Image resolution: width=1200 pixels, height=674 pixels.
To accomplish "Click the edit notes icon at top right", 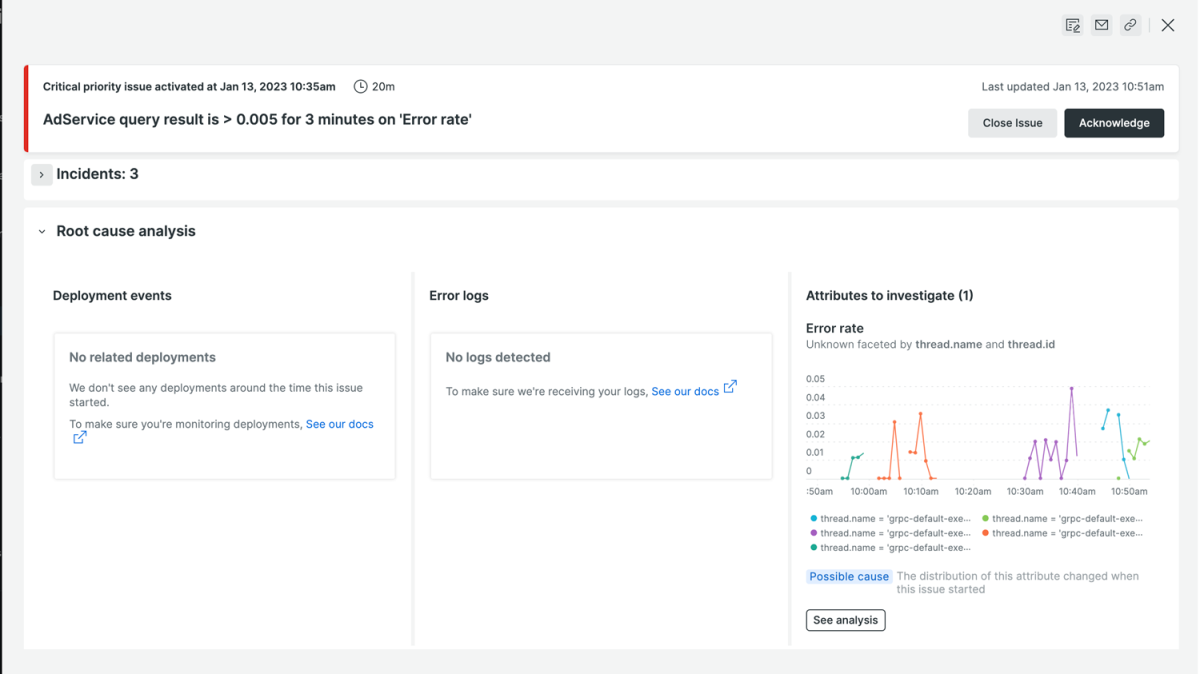I will tap(1073, 25).
